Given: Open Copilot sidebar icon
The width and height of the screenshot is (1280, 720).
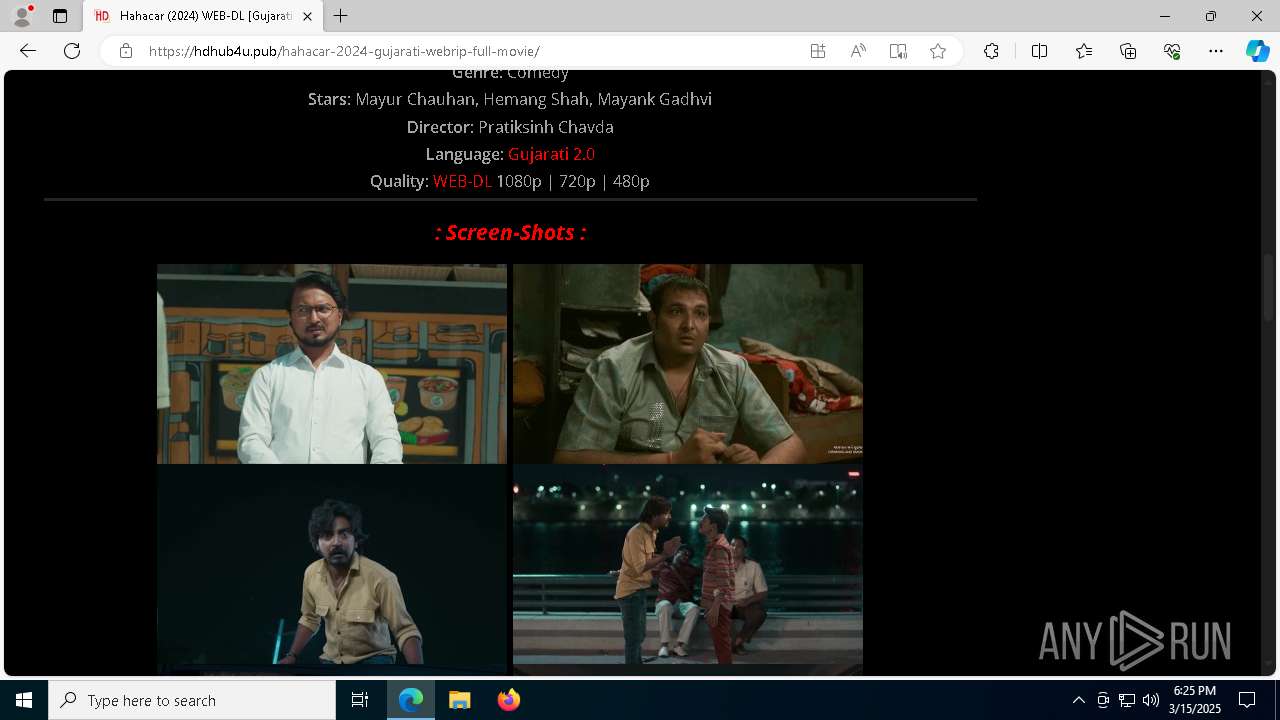Looking at the screenshot, I should (1257, 51).
